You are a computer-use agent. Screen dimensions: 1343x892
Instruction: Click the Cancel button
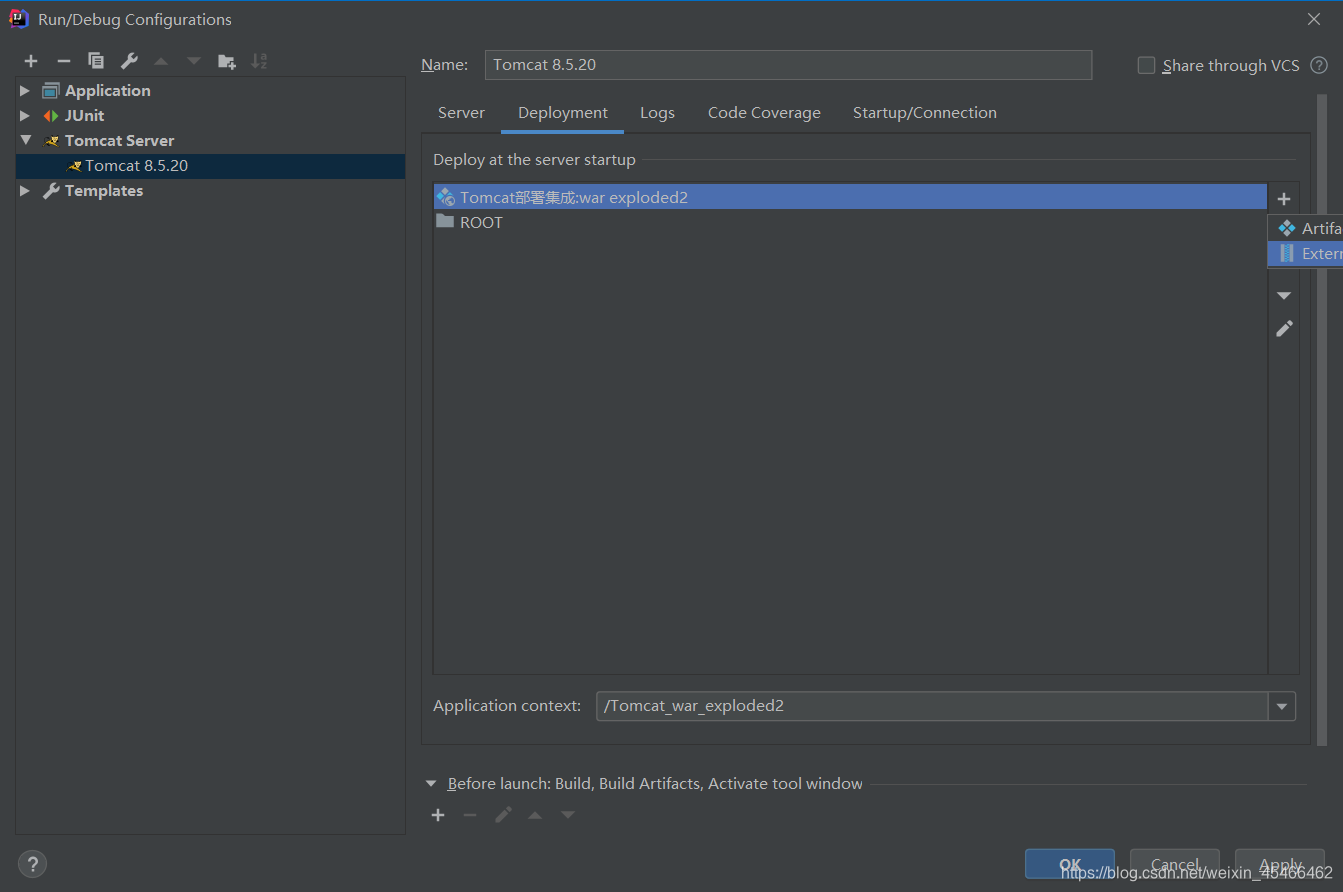pyautogui.click(x=1175, y=865)
